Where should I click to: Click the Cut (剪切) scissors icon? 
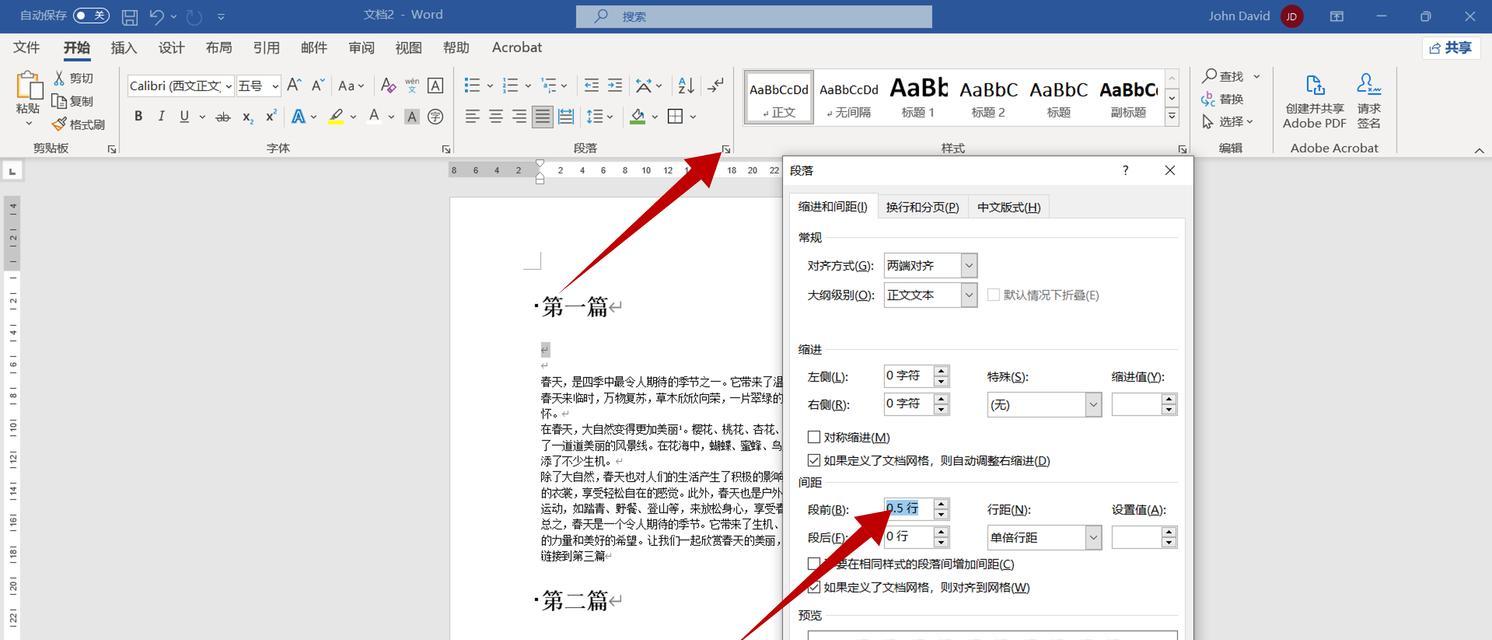59,78
